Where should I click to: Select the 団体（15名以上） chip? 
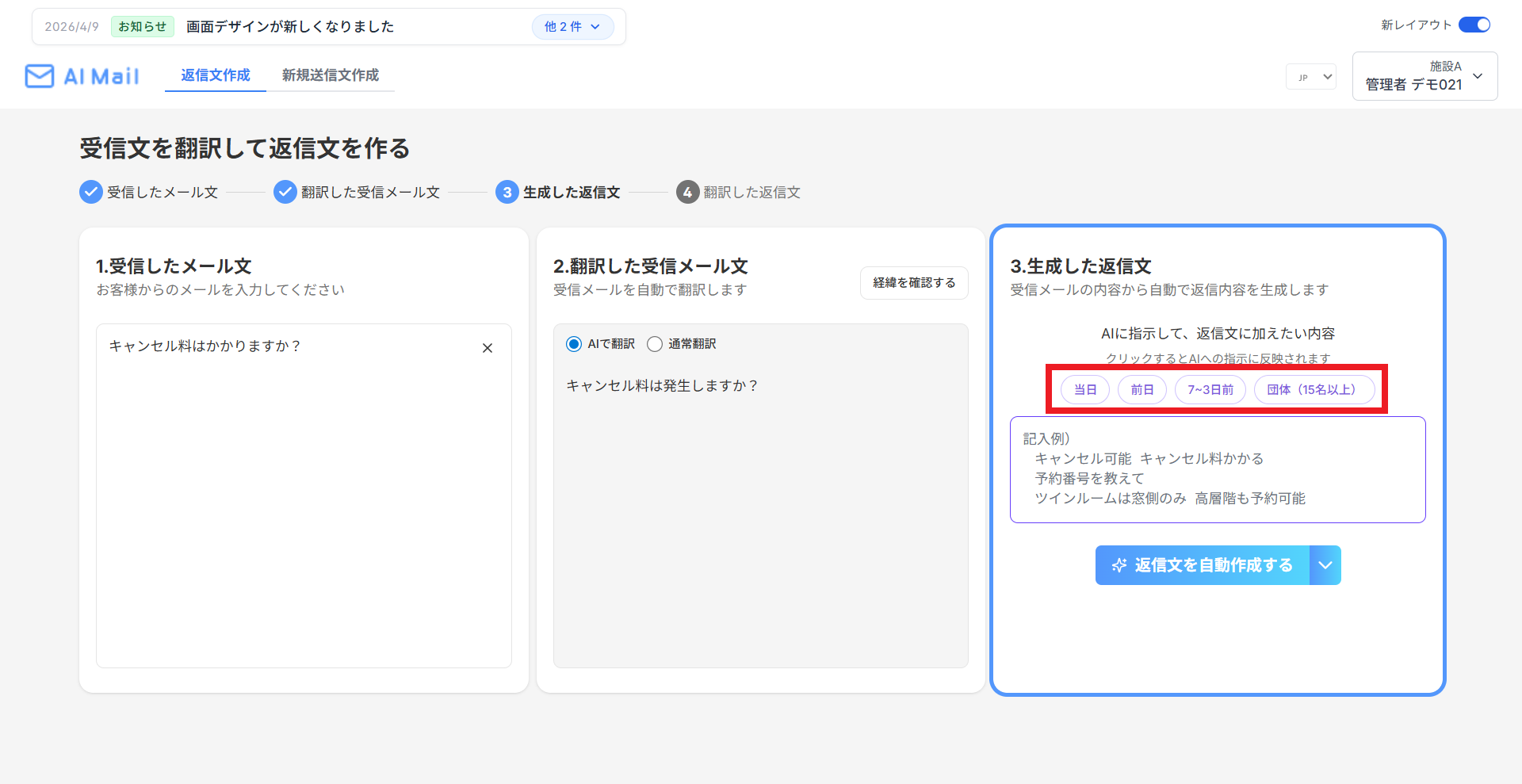[1314, 389]
